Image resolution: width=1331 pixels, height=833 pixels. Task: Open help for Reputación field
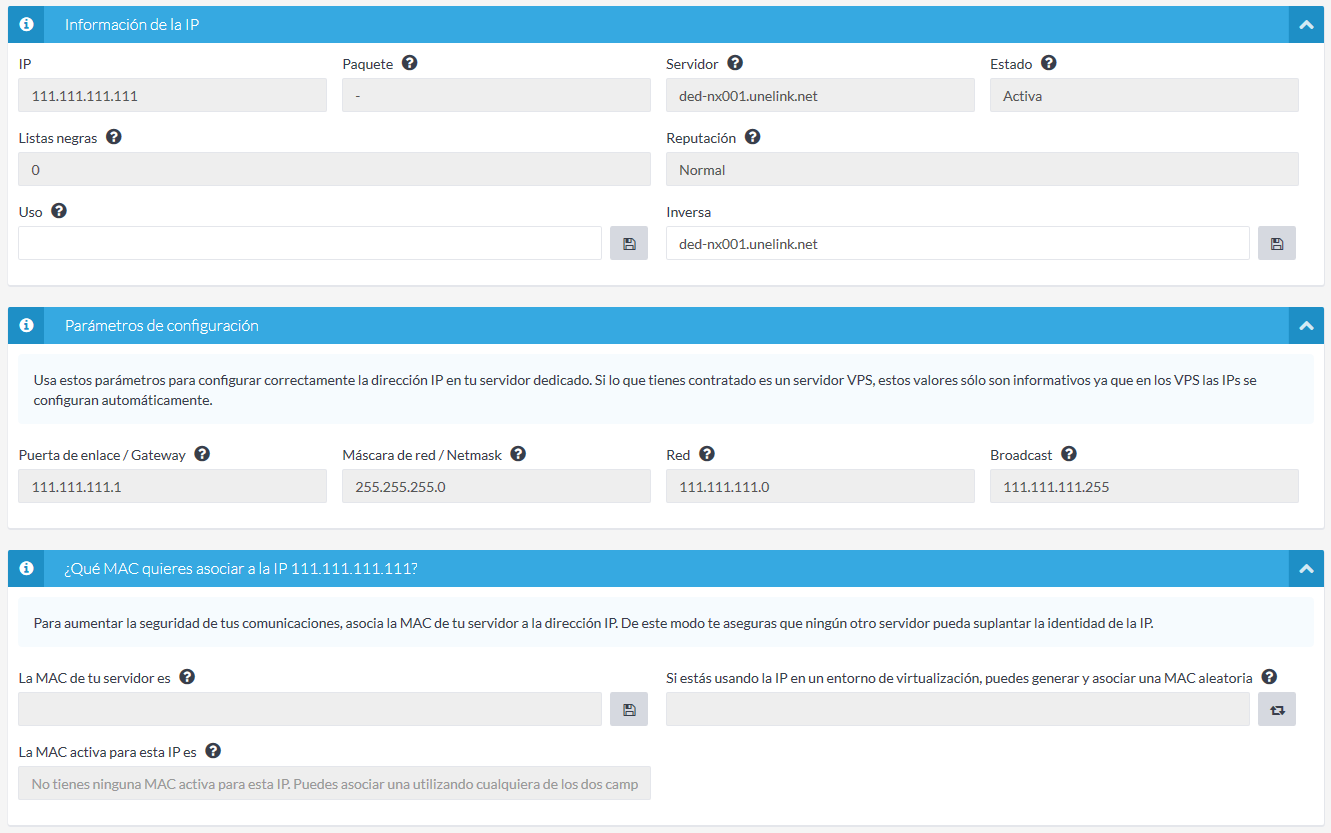pyautogui.click(x=752, y=137)
